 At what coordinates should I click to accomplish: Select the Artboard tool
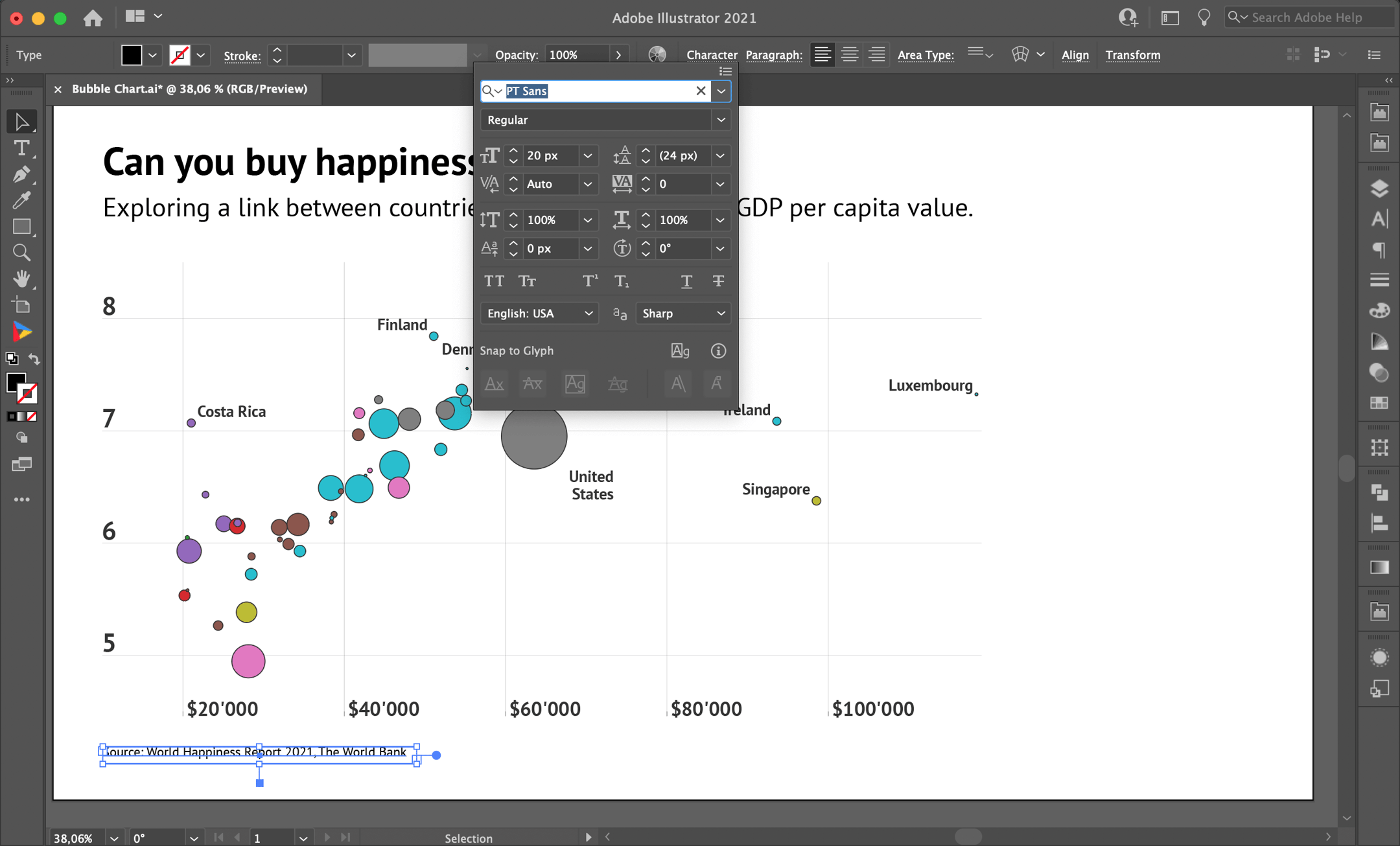(x=21, y=305)
